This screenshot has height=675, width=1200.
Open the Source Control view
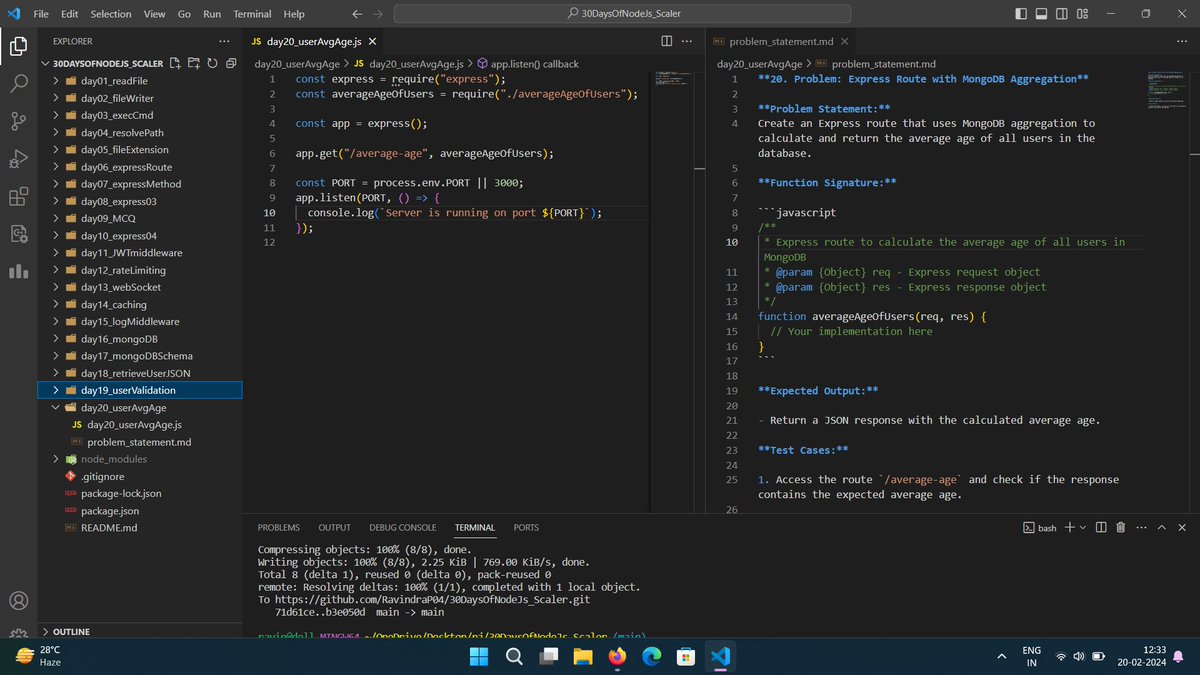point(18,121)
